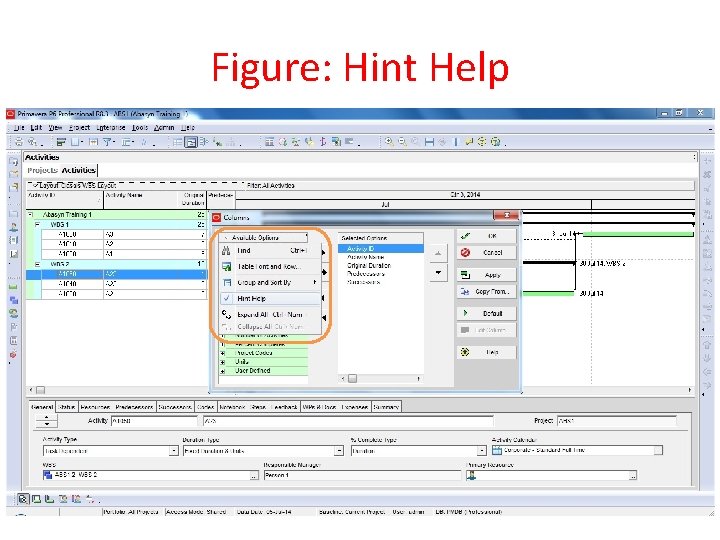
Task: Click the print preview magnifier toolbar icon
Action: point(32,142)
